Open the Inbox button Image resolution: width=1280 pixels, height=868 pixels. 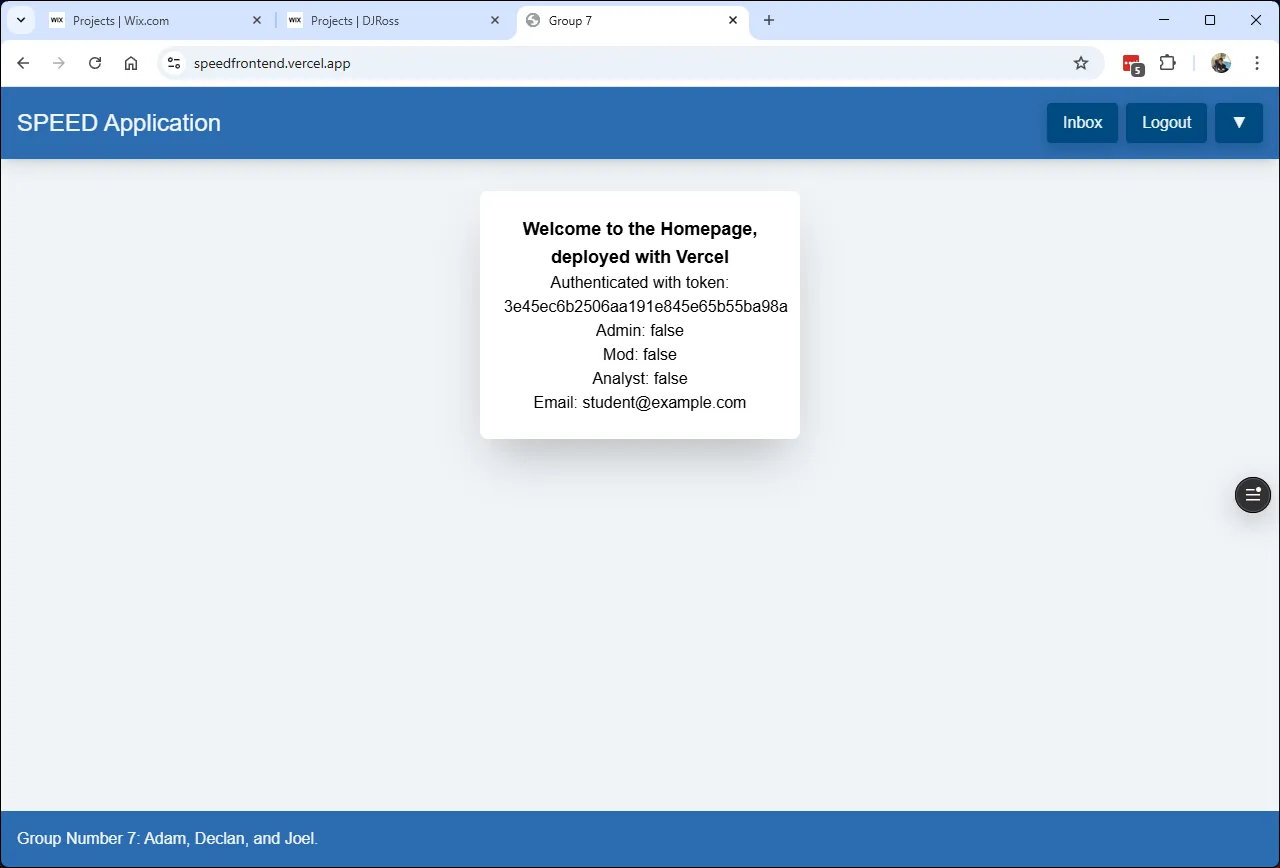[1082, 123]
